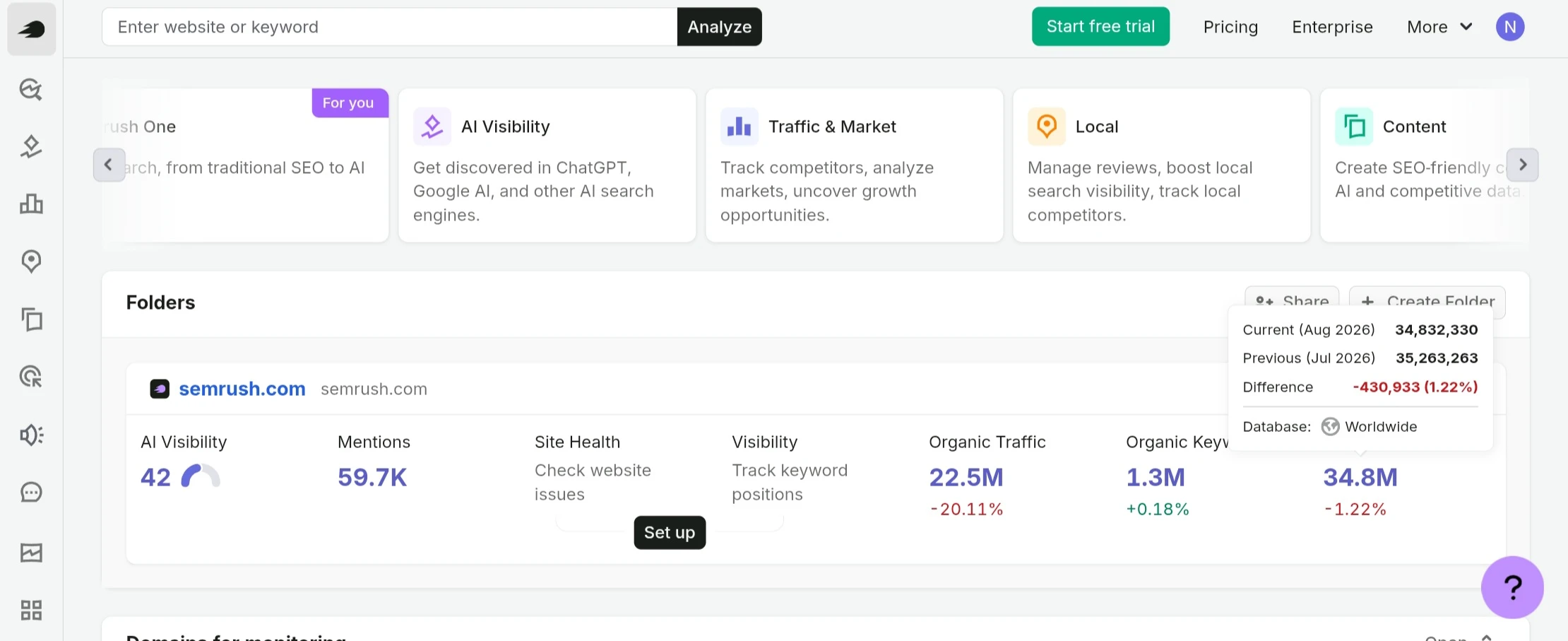Image resolution: width=1568 pixels, height=641 pixels.
Task: Click the purple AI Visibility card icon
Action: pos(432,127)
